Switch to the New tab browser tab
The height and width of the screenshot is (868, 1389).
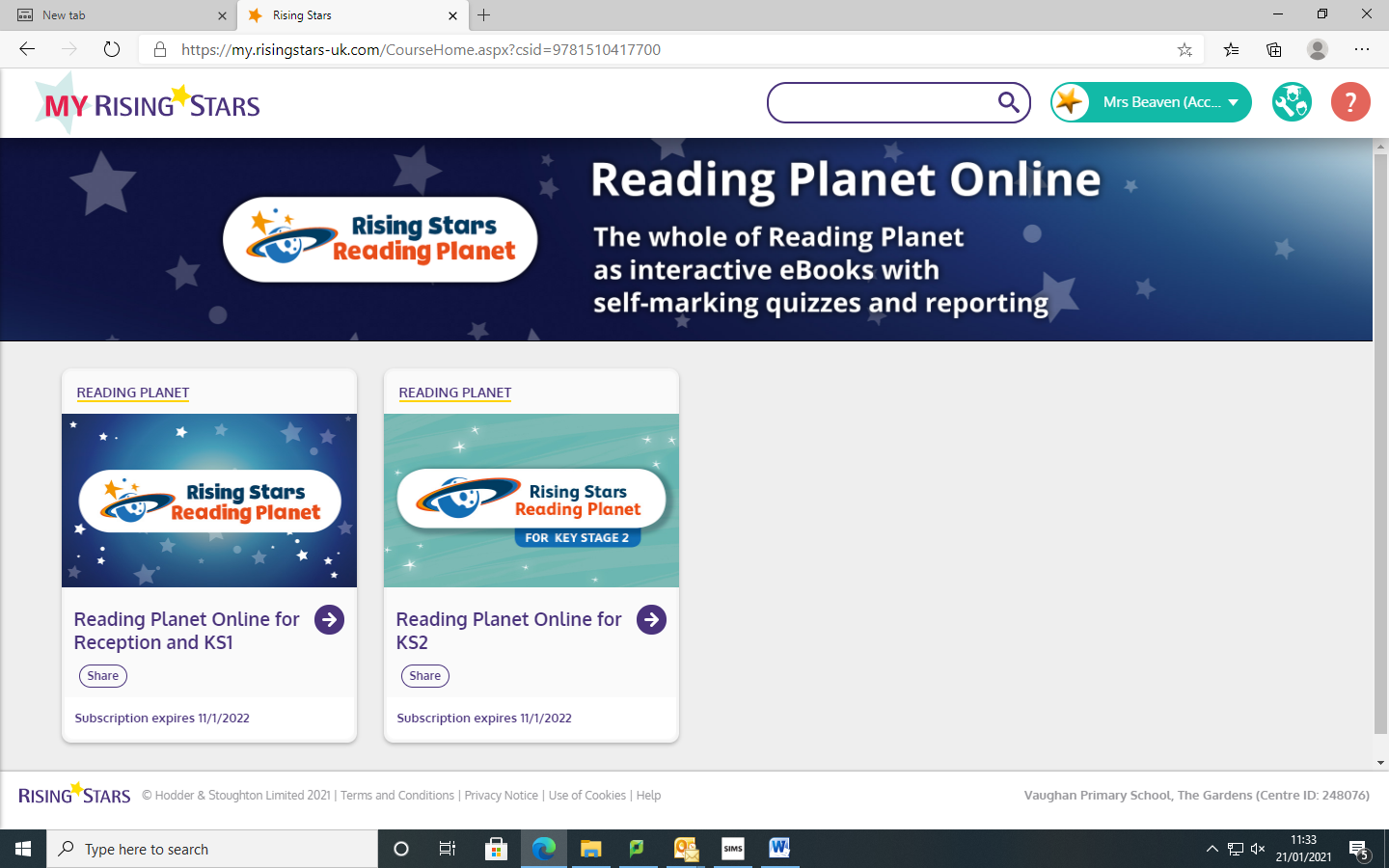[118, 15]
